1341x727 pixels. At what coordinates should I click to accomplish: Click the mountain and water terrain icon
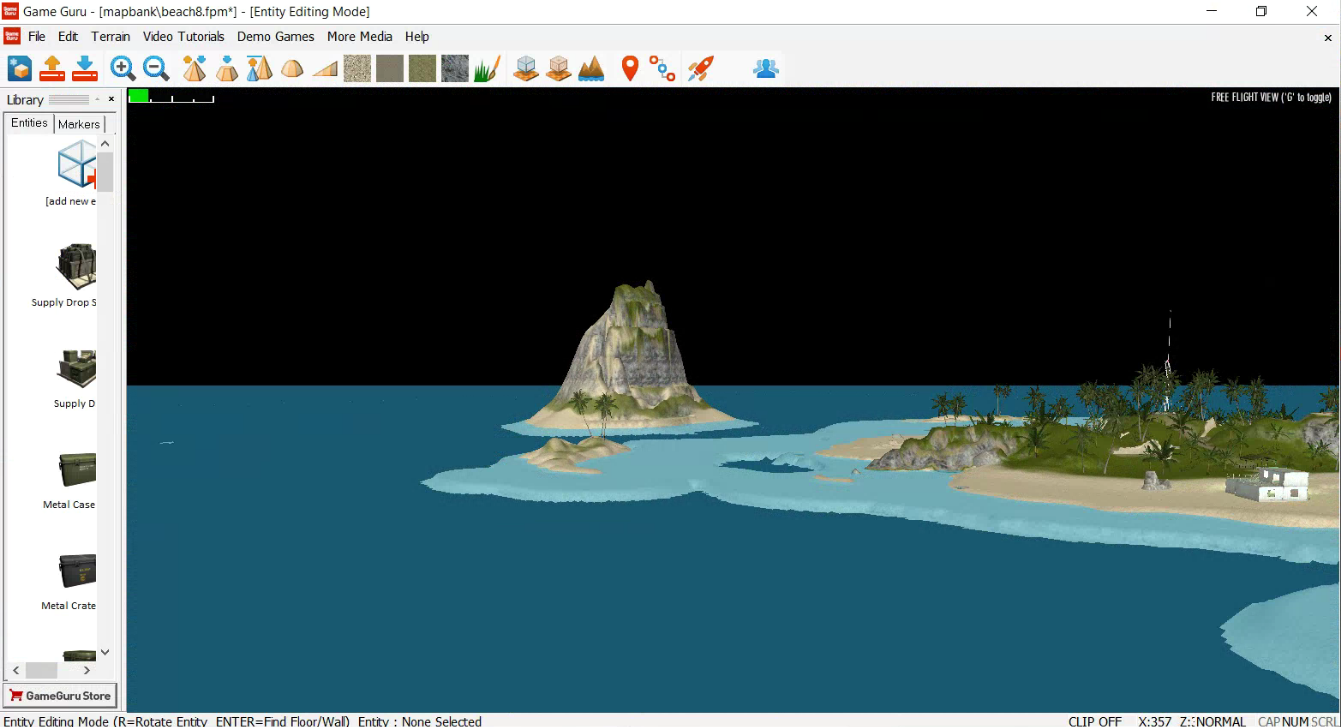[591, 68]
